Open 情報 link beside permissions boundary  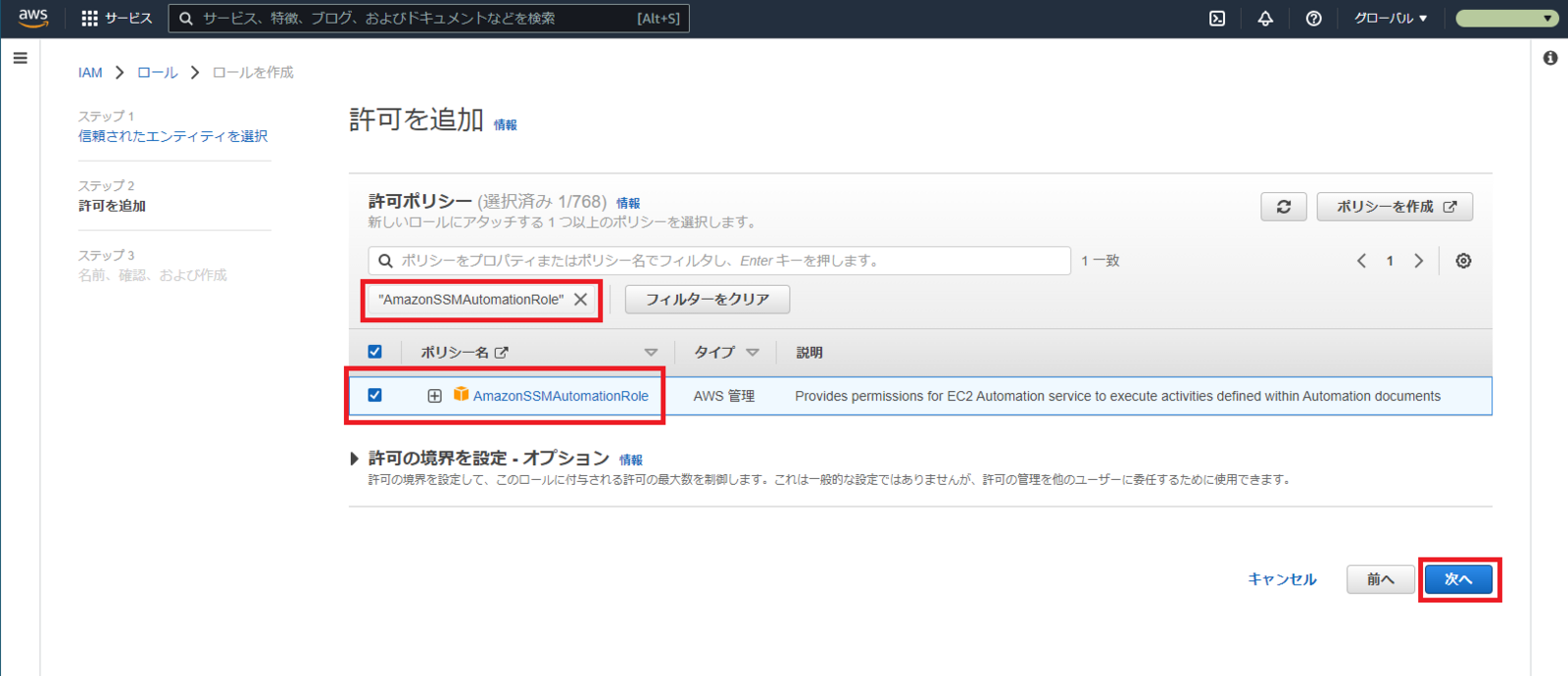pos(631,459)
